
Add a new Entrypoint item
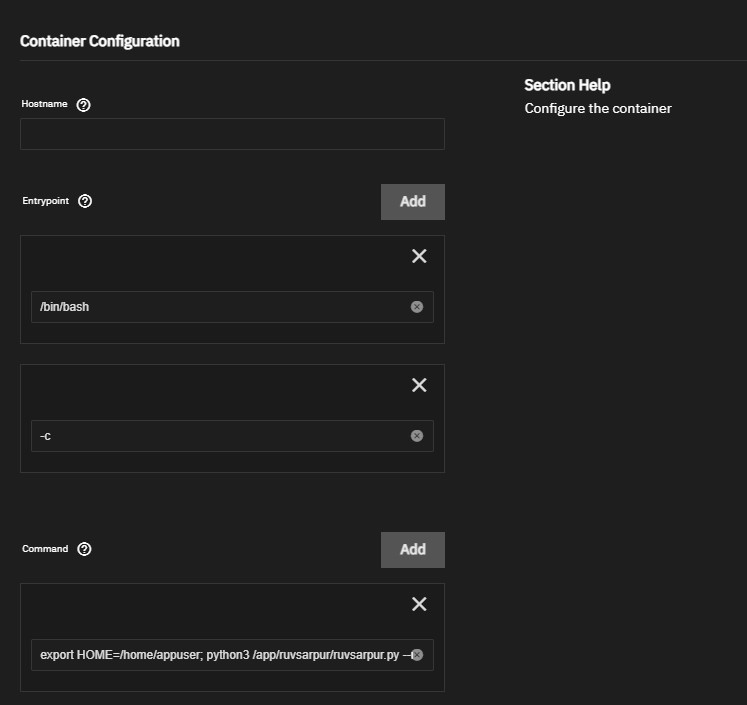coord(412,201)
